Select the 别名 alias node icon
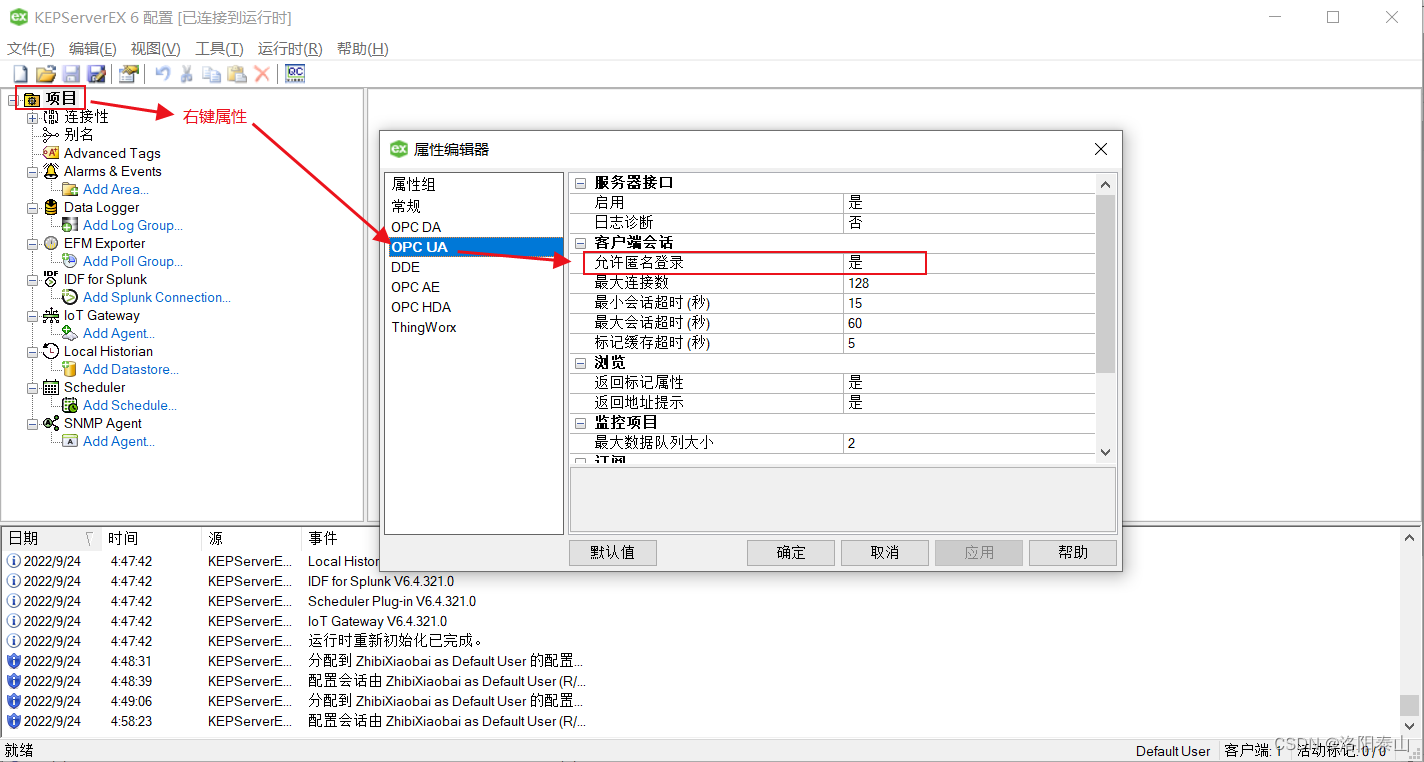Screen dimensions: 1424x762 (x=51, y=135)
